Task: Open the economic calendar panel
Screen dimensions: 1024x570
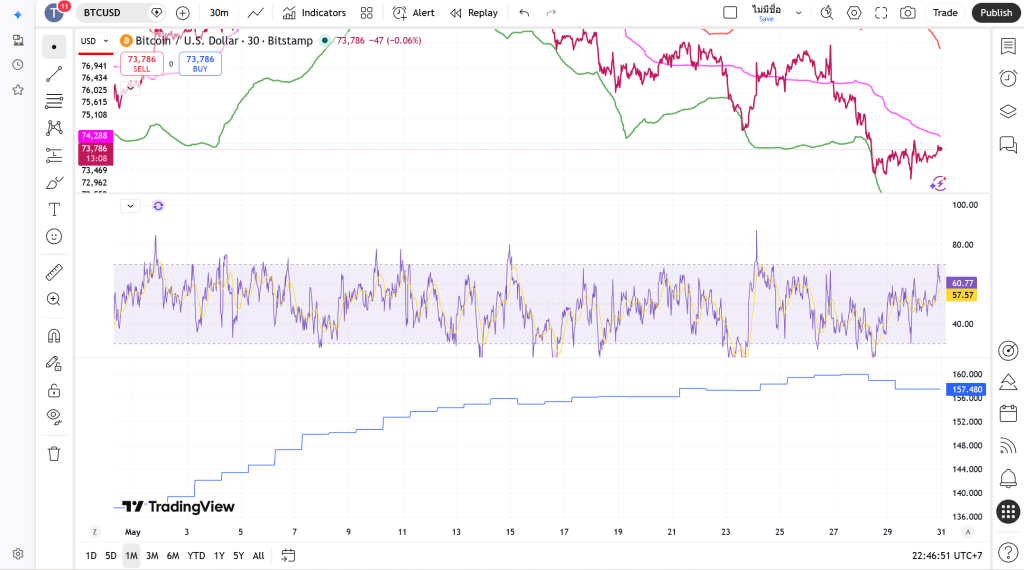Action: tap(1008, 413)
